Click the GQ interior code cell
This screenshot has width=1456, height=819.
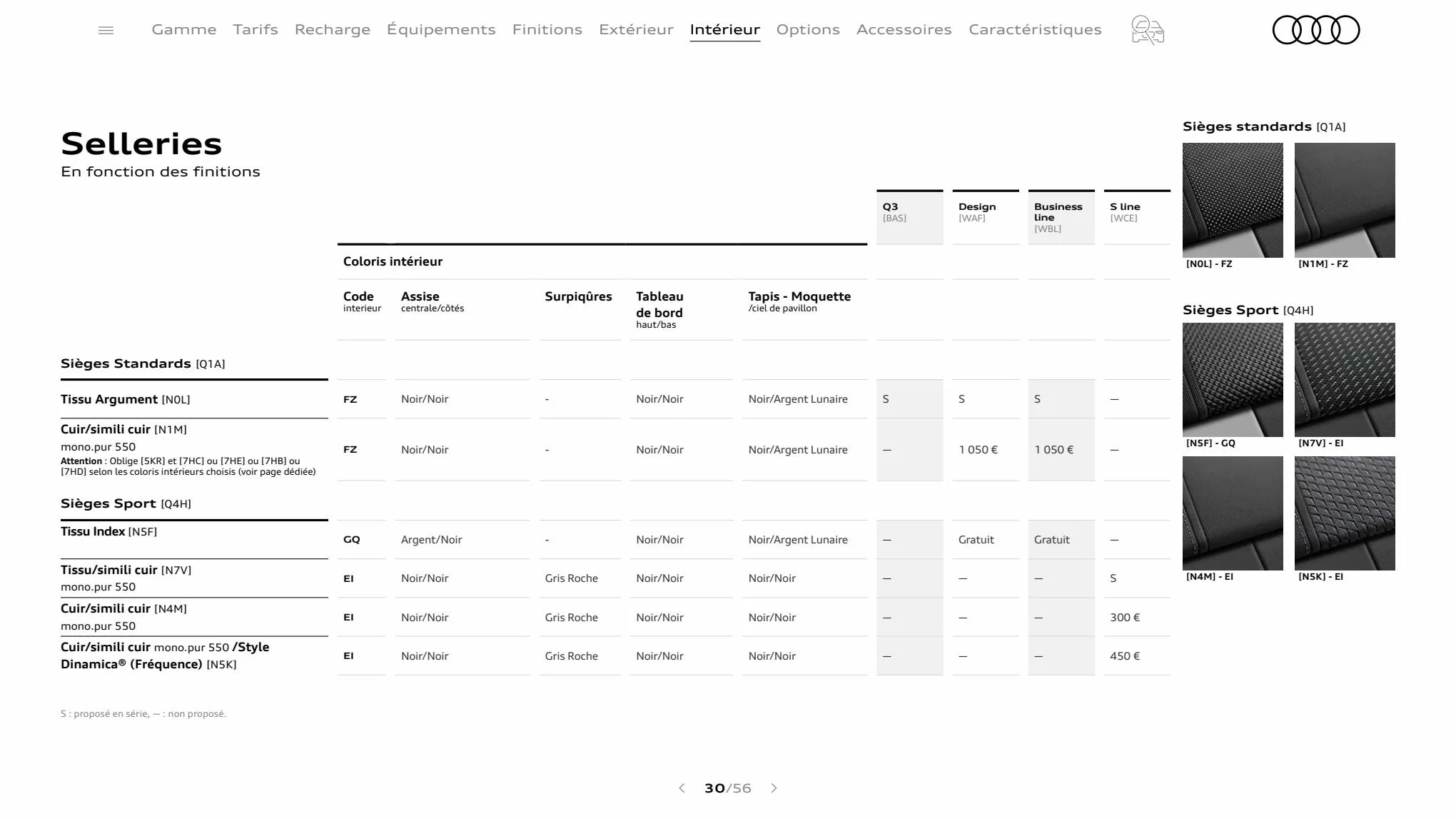[x=351, y=540]
